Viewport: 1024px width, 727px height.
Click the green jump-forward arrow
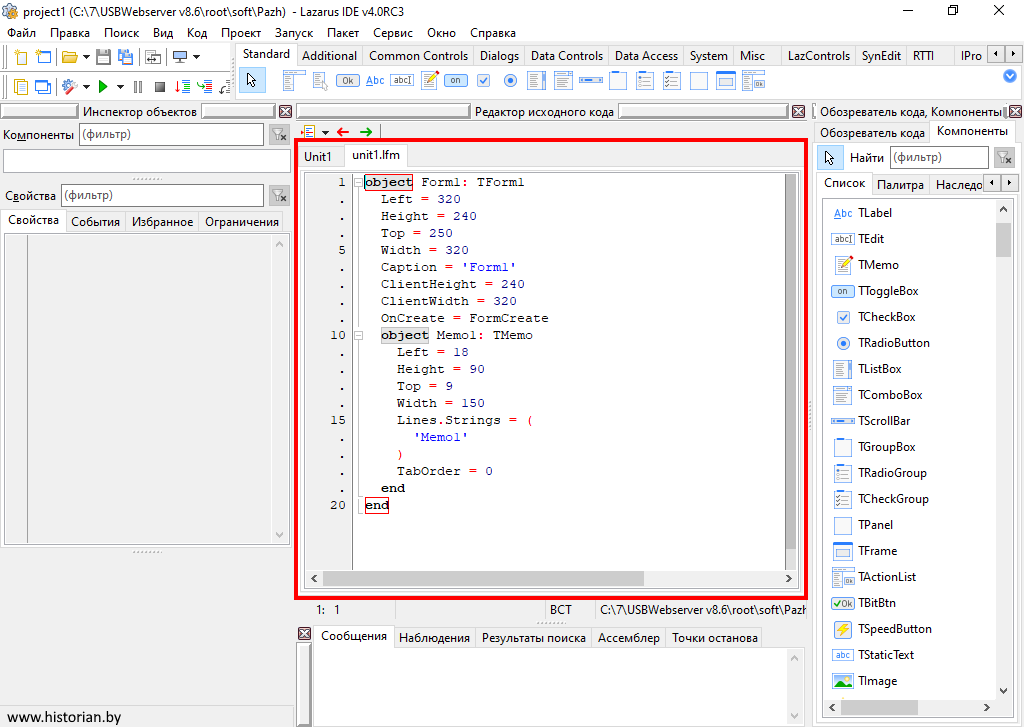point(366,131)
